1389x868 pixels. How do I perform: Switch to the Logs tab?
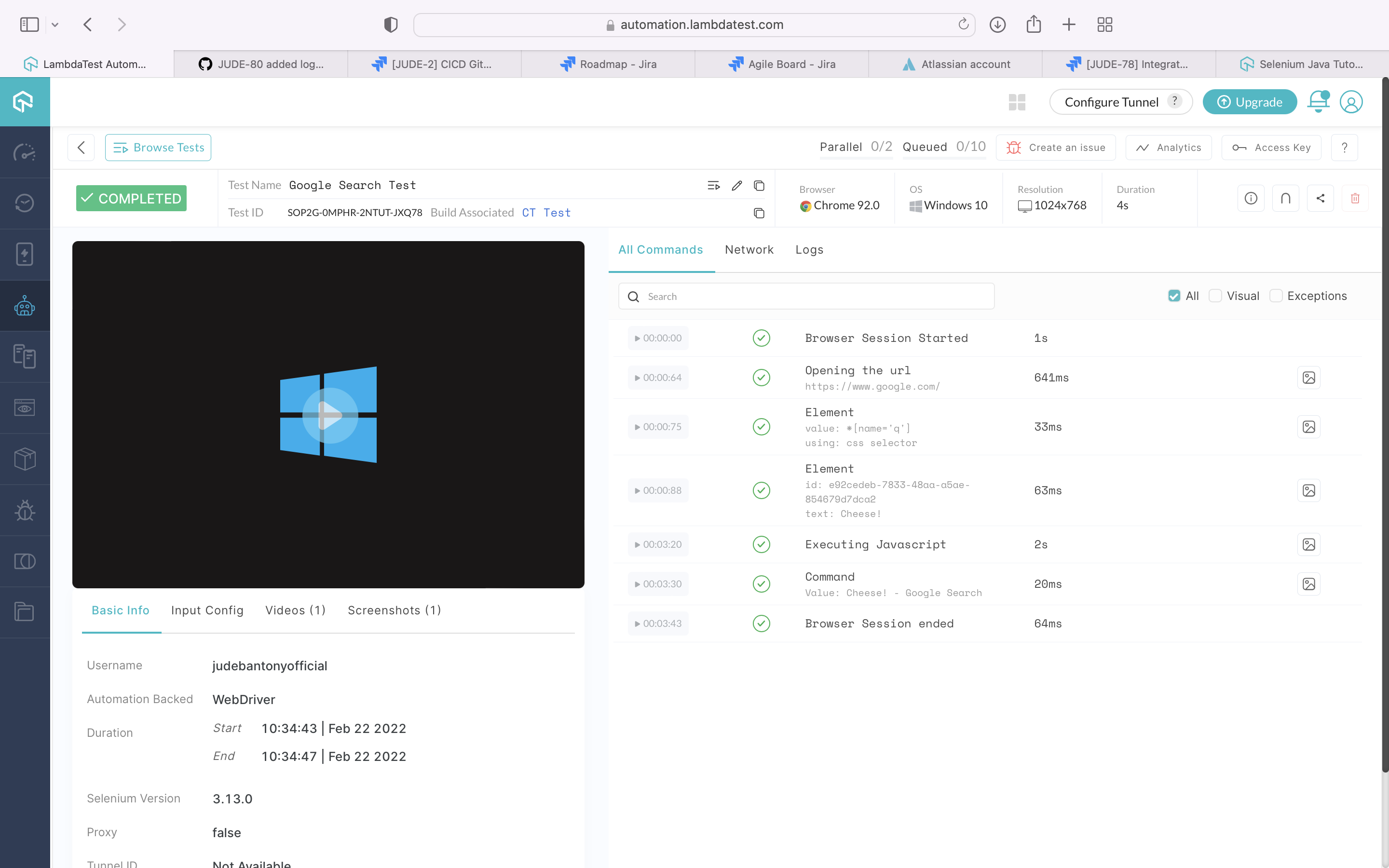pyautogui.click(x=809, y=250)
